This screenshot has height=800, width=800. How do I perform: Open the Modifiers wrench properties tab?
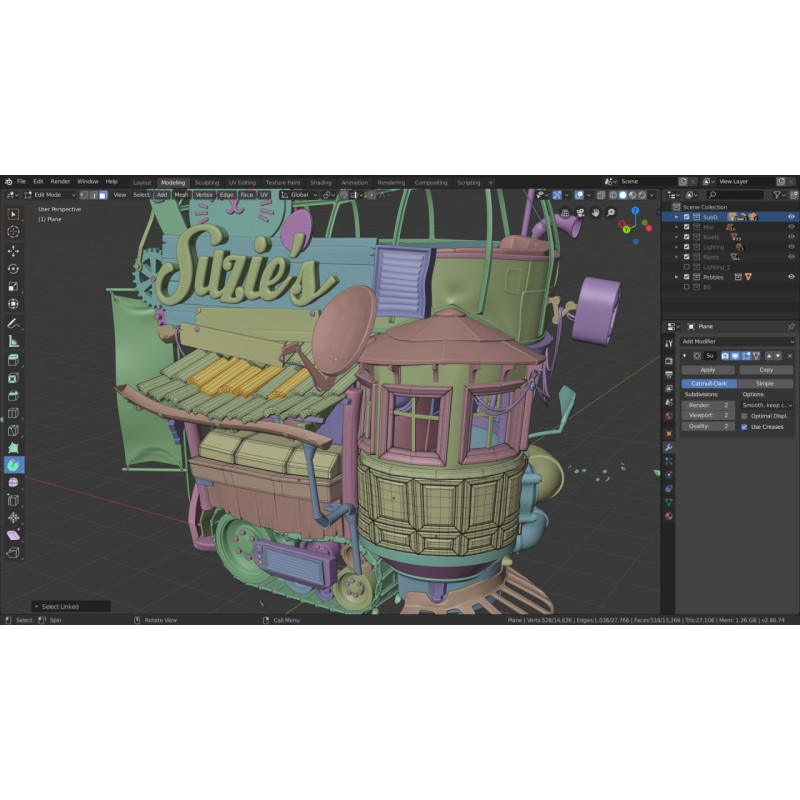668,446
